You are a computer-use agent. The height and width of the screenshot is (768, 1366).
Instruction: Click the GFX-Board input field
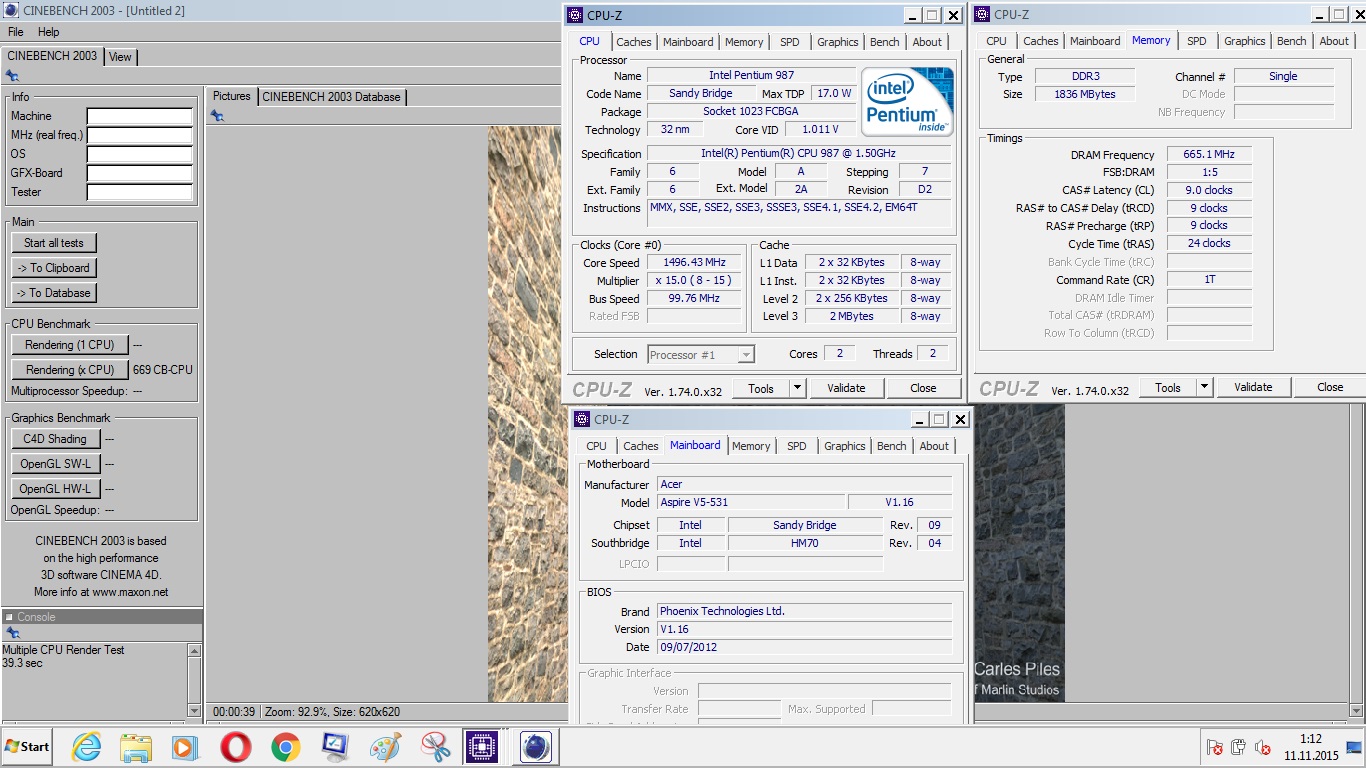pyautogui.click(x=139, y=174)
